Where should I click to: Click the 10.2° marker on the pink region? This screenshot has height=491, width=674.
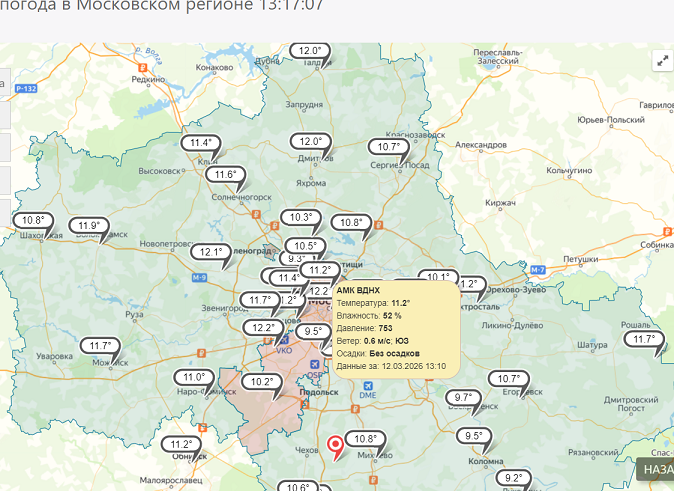pos(262,382)
